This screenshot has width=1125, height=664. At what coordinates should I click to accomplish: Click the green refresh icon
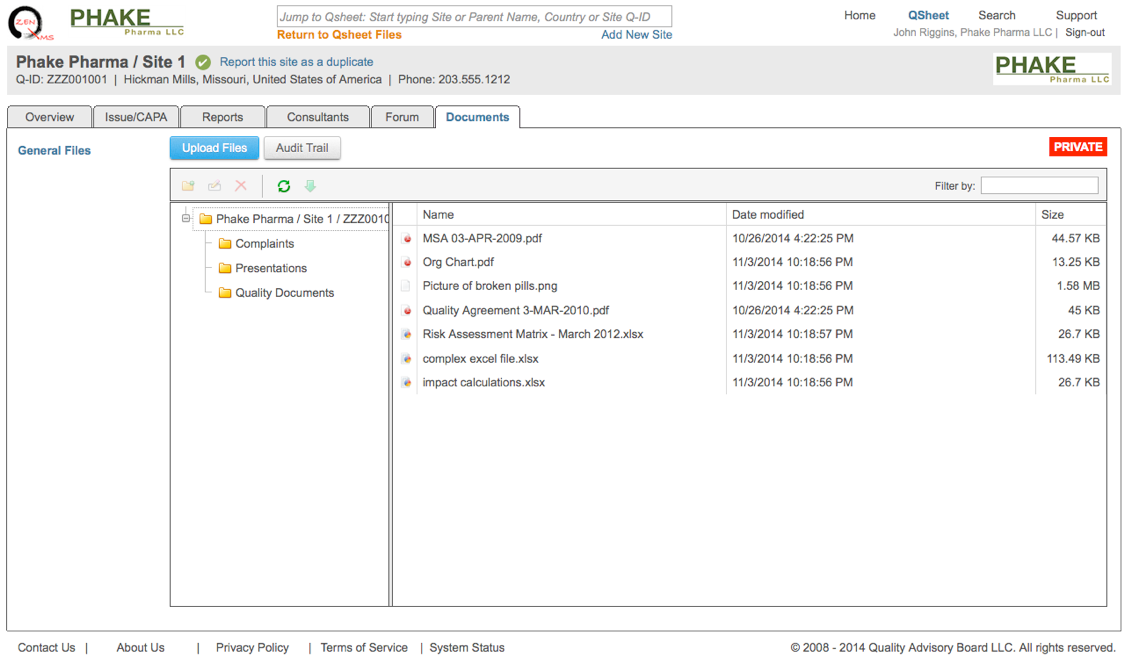pyautogui.click(x=284, y=186)
